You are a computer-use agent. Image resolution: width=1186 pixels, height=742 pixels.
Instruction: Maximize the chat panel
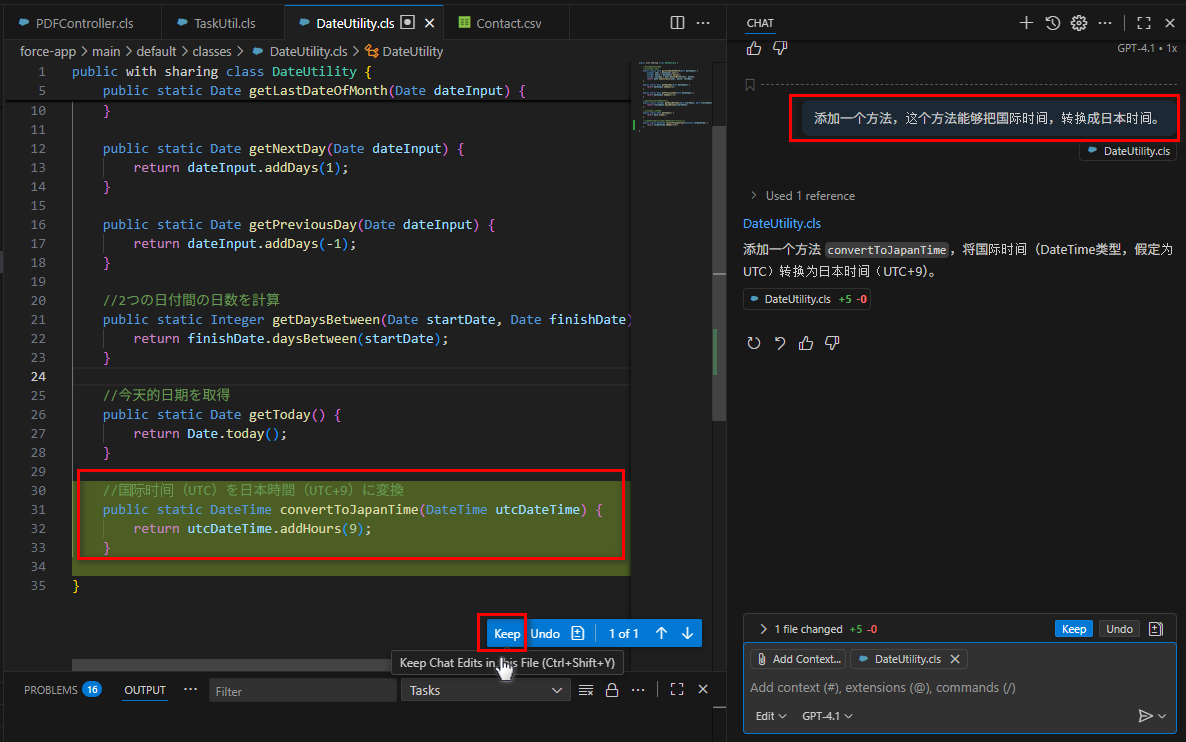point(1144,23)
